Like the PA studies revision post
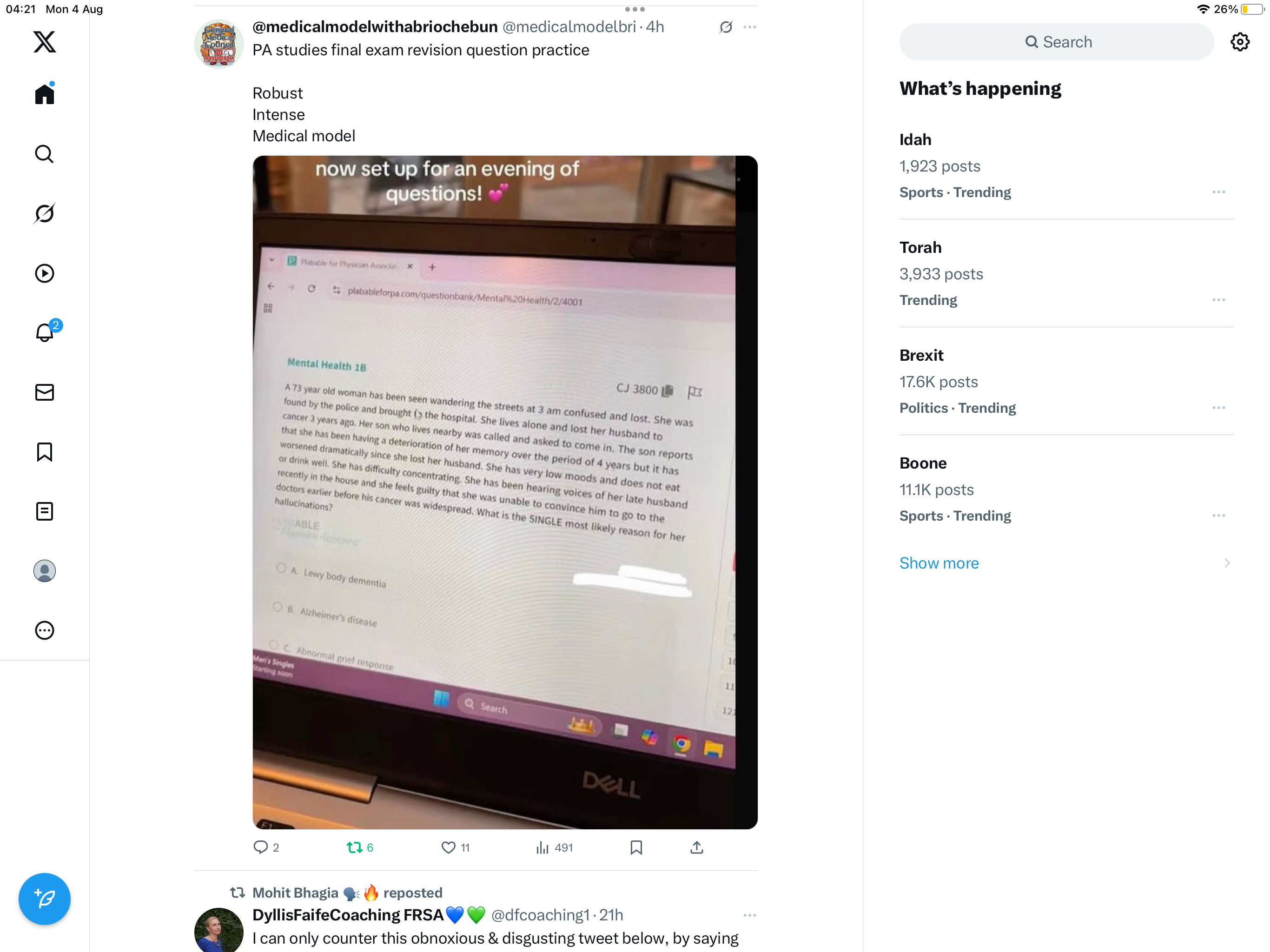Image resolution: width=1270 pixels, height=952 pixels. click(455, 847)
